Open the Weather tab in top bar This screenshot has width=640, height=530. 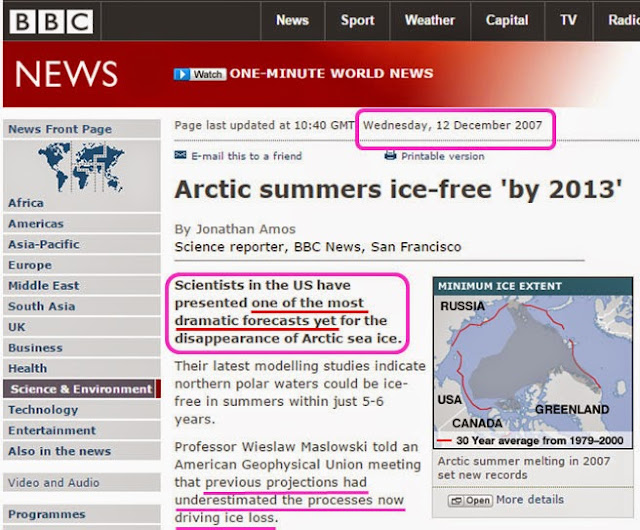point(430,20)
